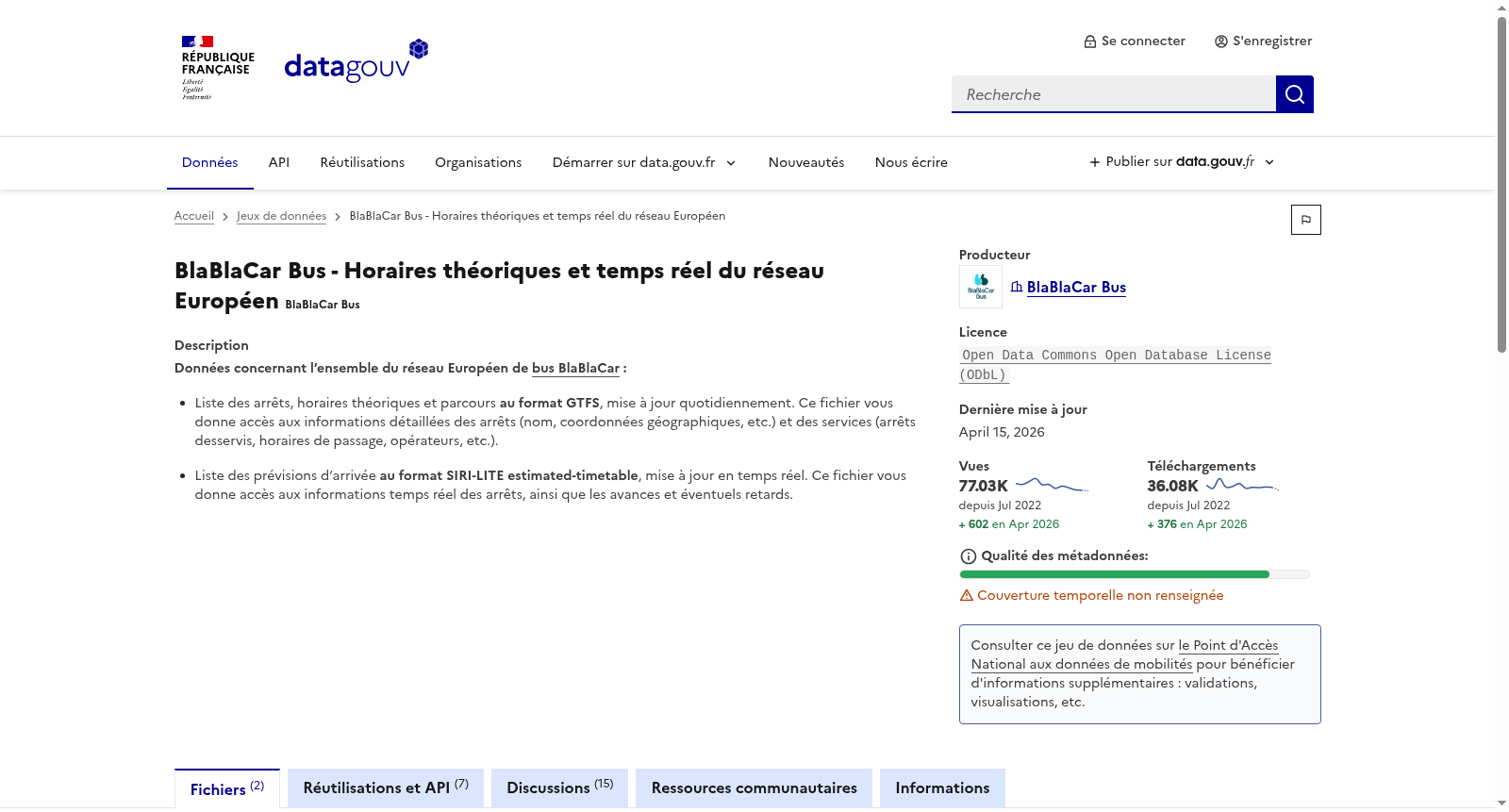The width and height of the screenshot is (1509, 812).
Task: Switch to the Ressources communautaires tab
Action: (754, 788)
